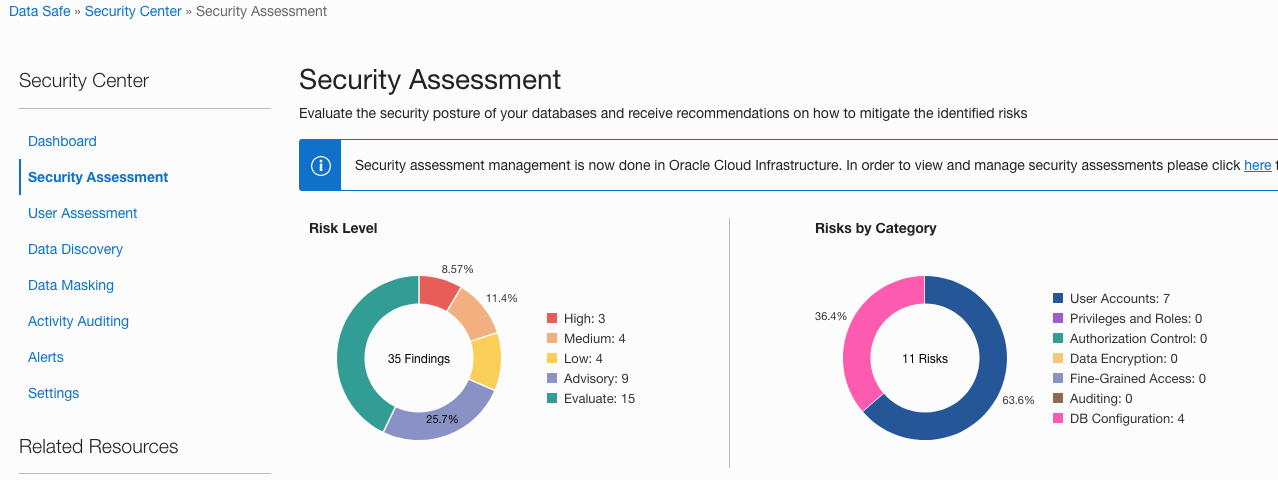Click the Security Center breadcrumb link
Screen dimensions: 1278x480
click(x=133, y=12)
